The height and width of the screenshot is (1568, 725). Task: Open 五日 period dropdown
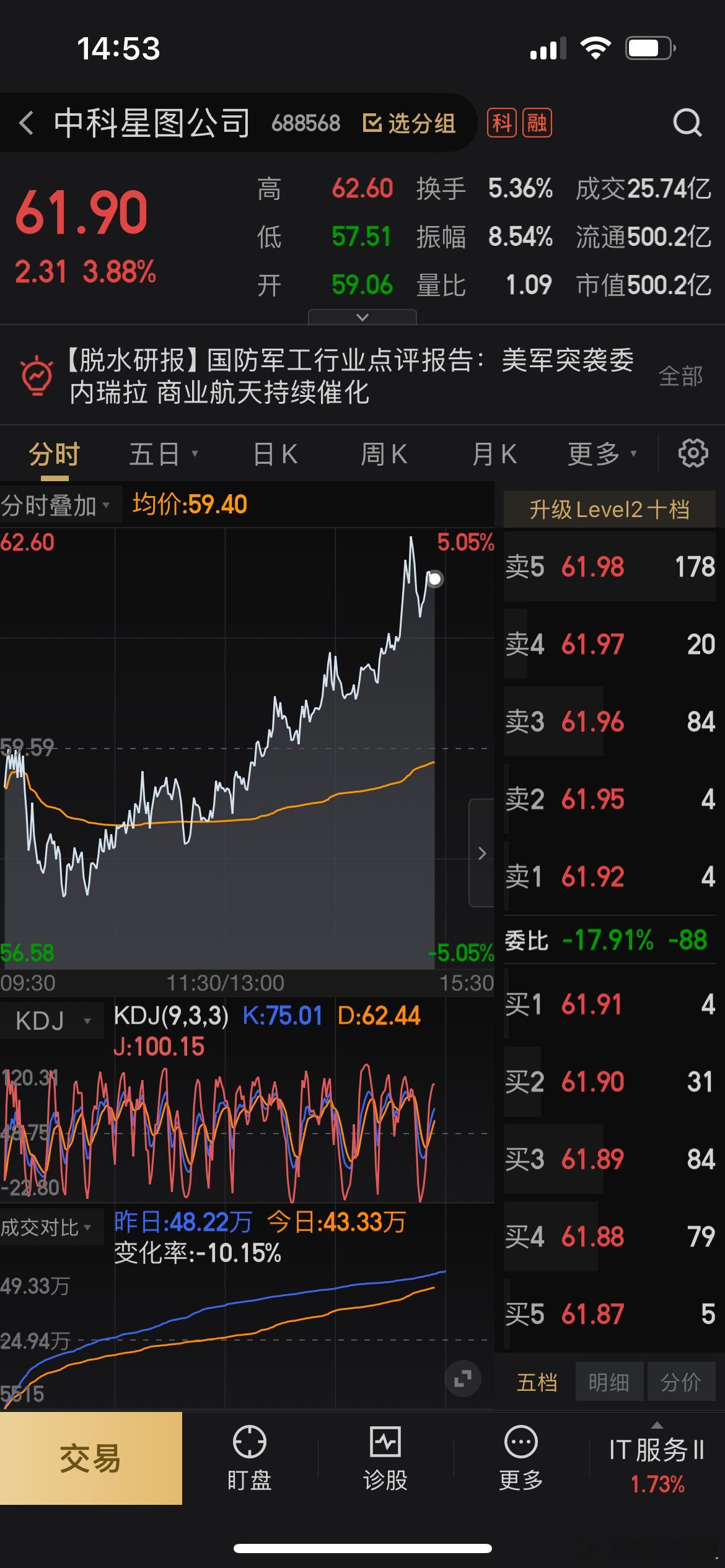(163, 454)
